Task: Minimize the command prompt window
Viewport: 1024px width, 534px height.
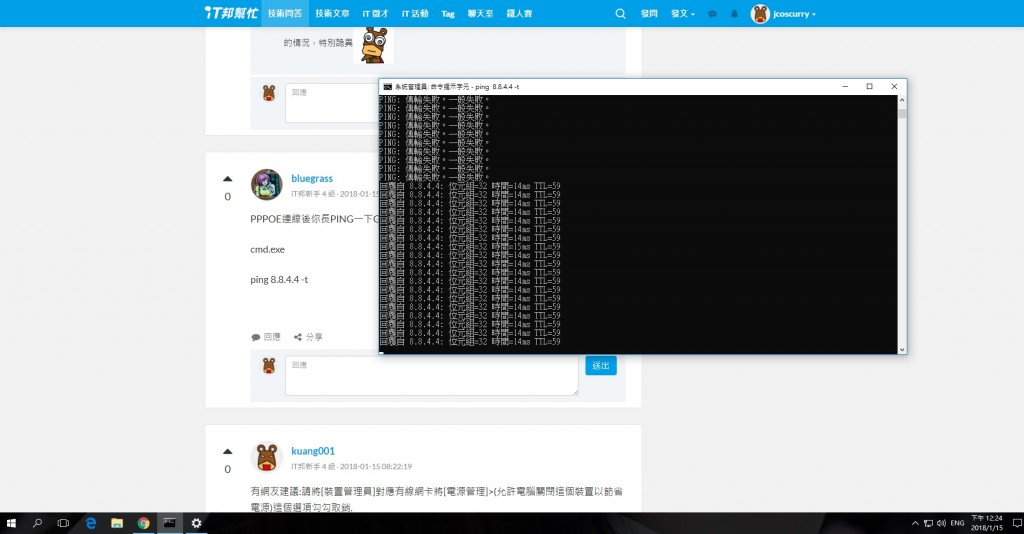Action: point(845,86)
